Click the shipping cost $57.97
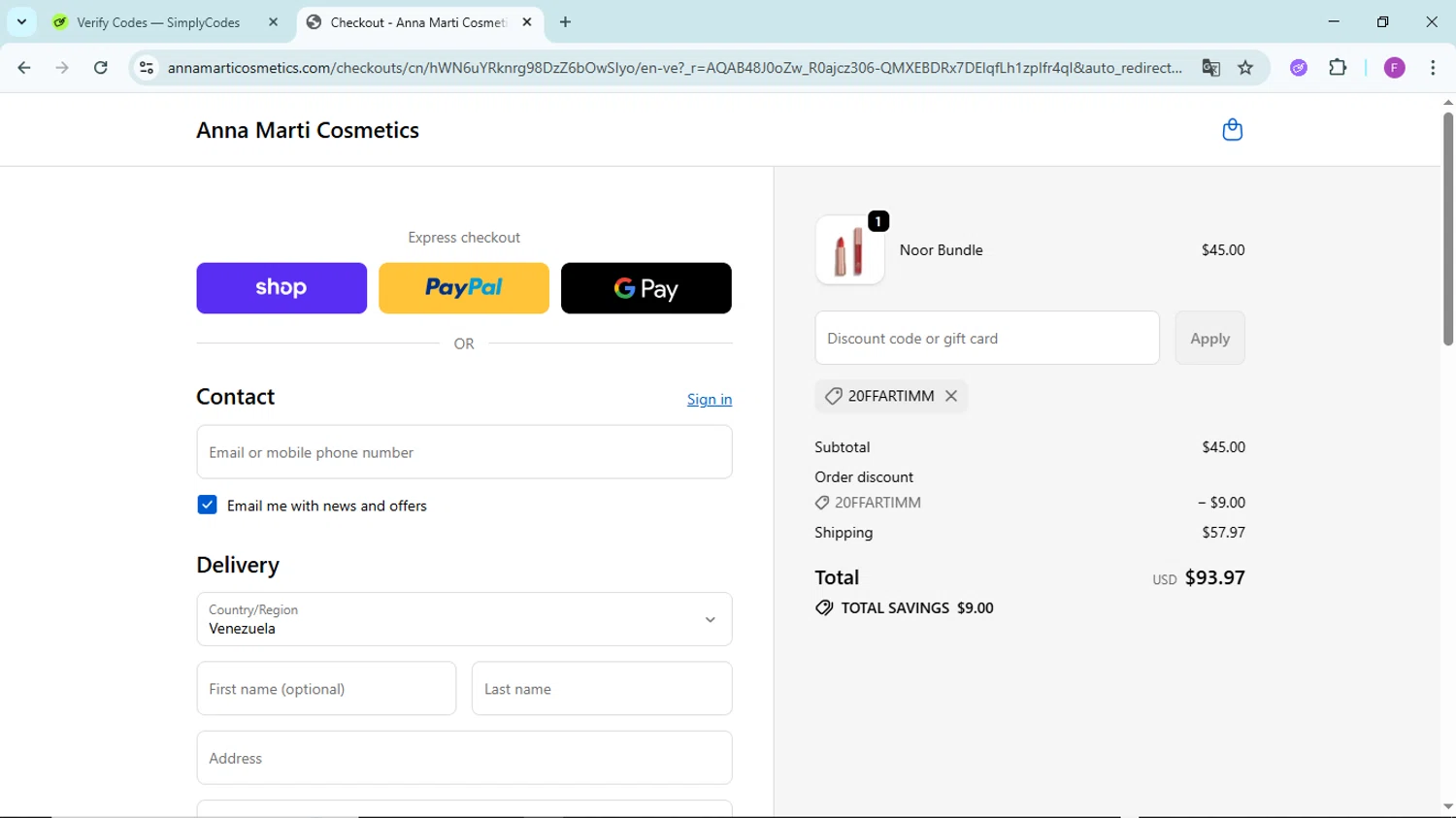 click(1223, 533)
